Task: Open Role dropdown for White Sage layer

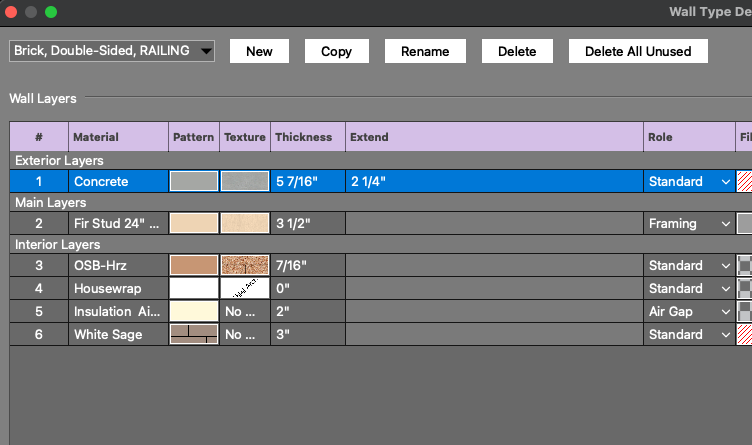Action: pos(689,334)
